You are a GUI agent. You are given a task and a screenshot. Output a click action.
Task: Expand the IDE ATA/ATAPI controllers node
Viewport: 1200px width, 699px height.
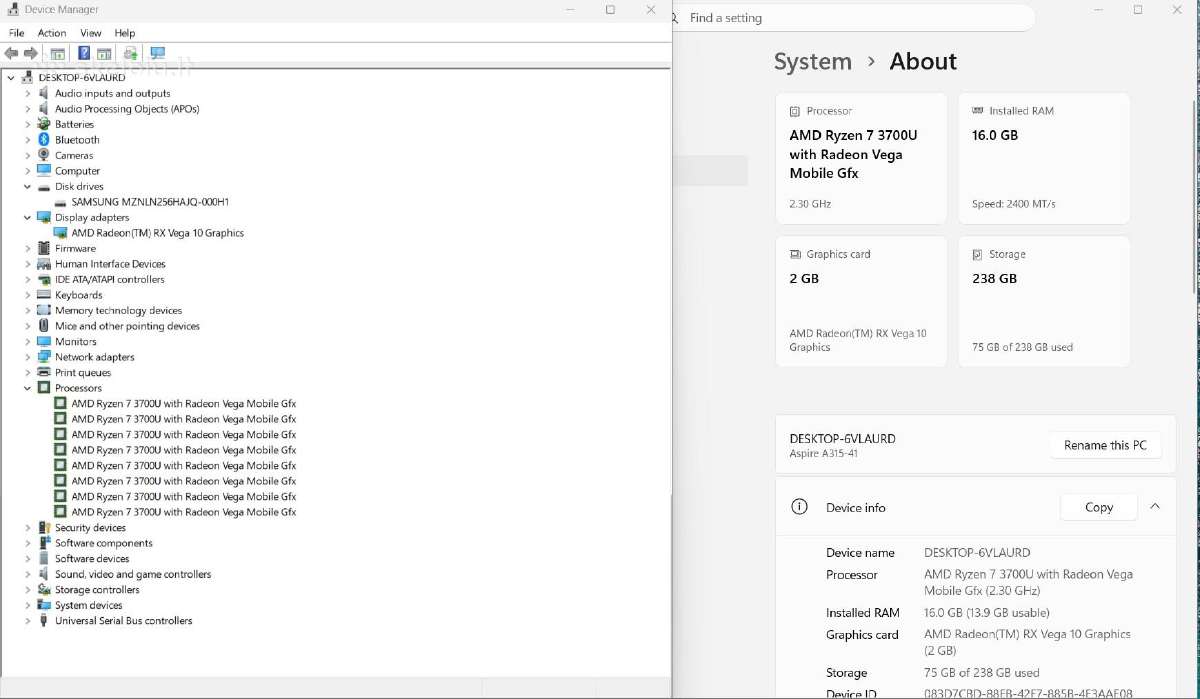pyautogui.click(x=28, y=279)
